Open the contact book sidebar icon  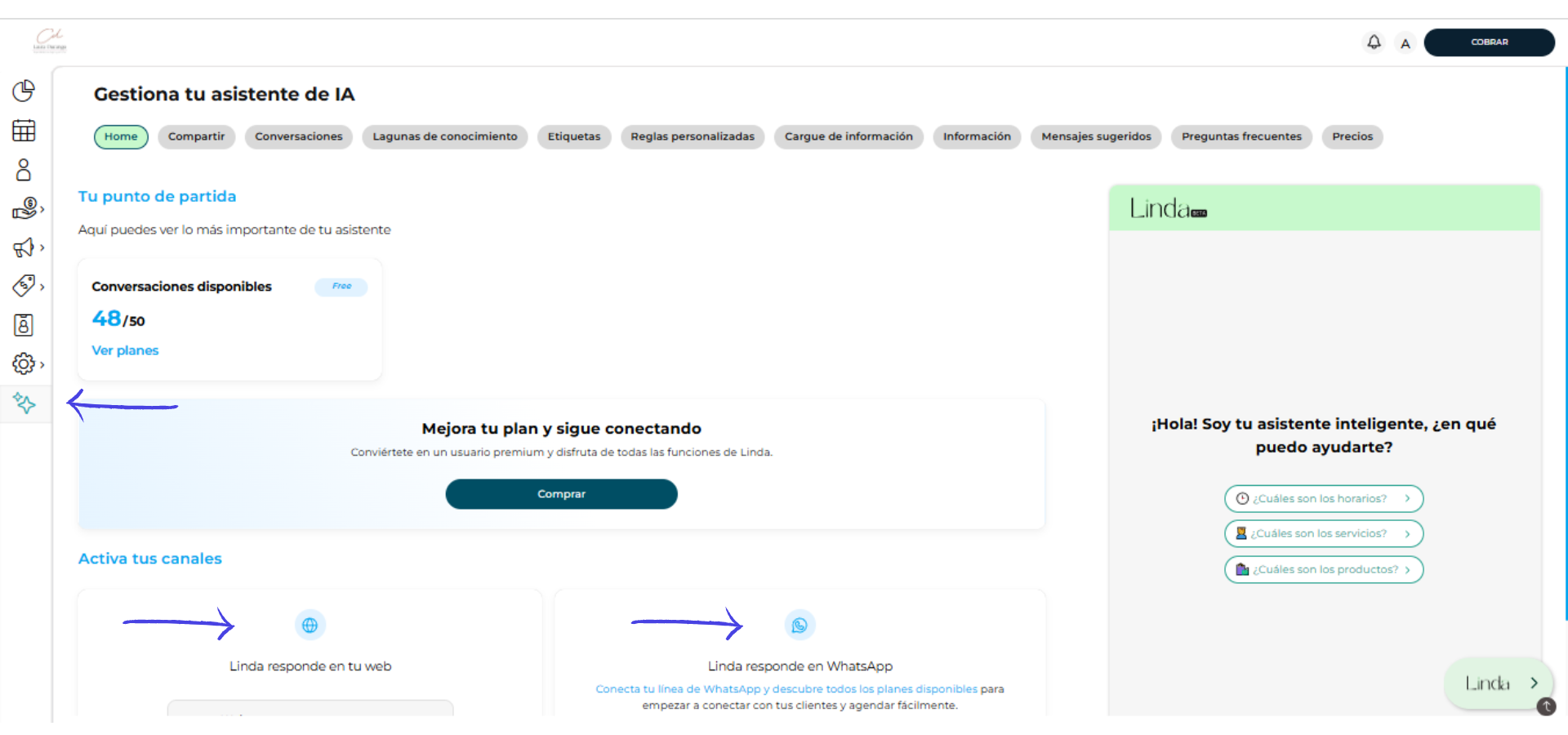coord(24,325)
